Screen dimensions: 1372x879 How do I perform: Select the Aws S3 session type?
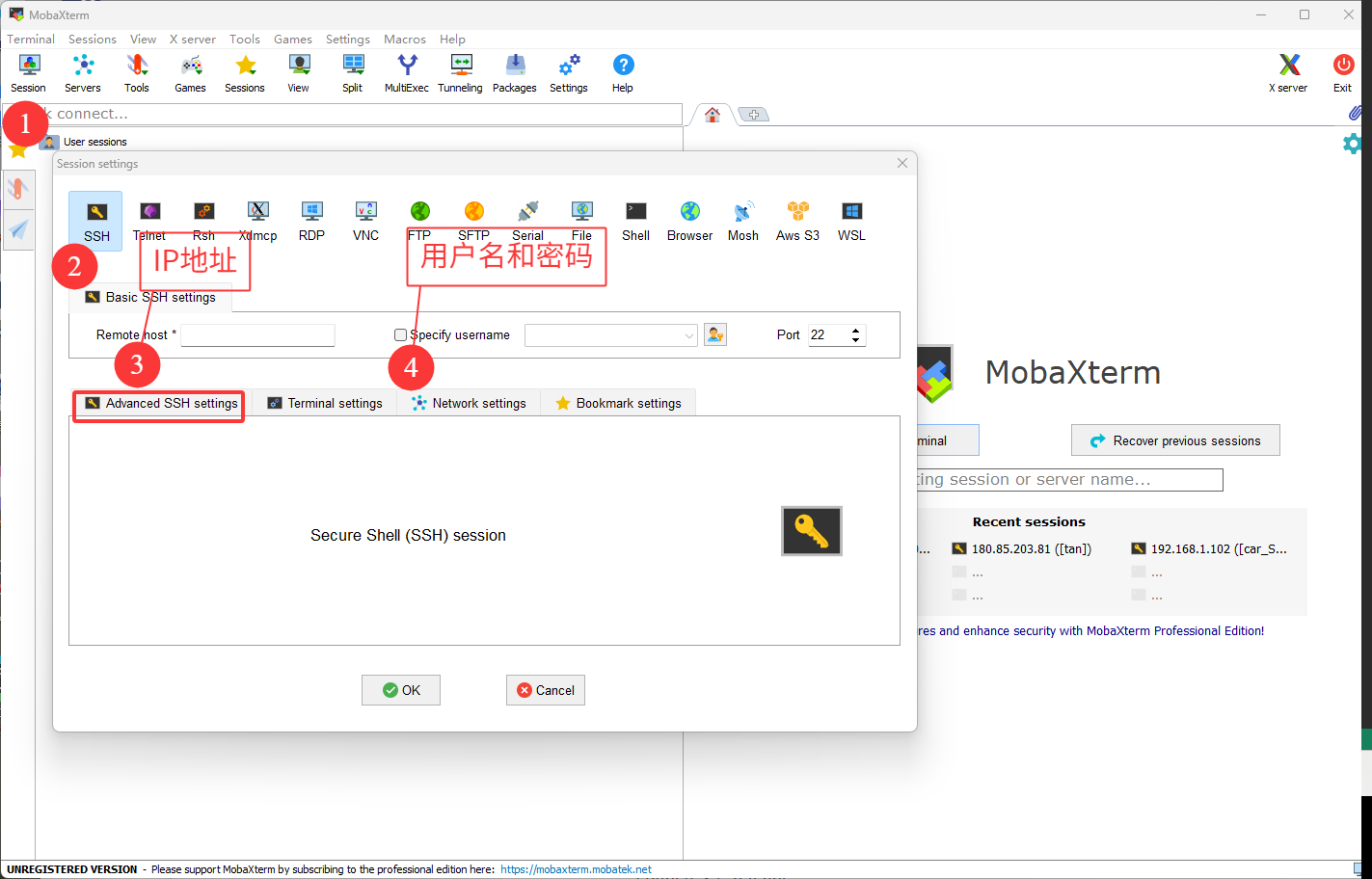point(797,222)
